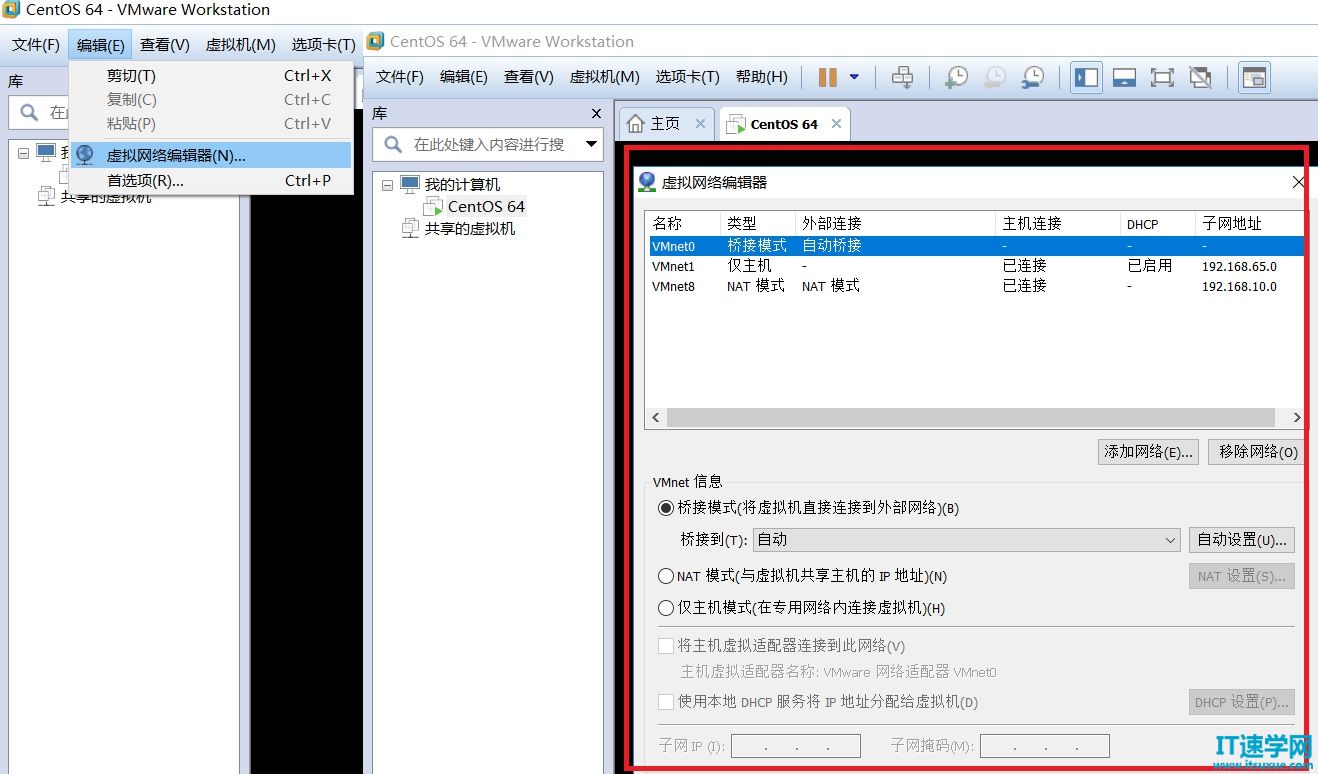
Task: Open the snapshot manager (clock with wrench)
Action: [x=1032, y=77]
